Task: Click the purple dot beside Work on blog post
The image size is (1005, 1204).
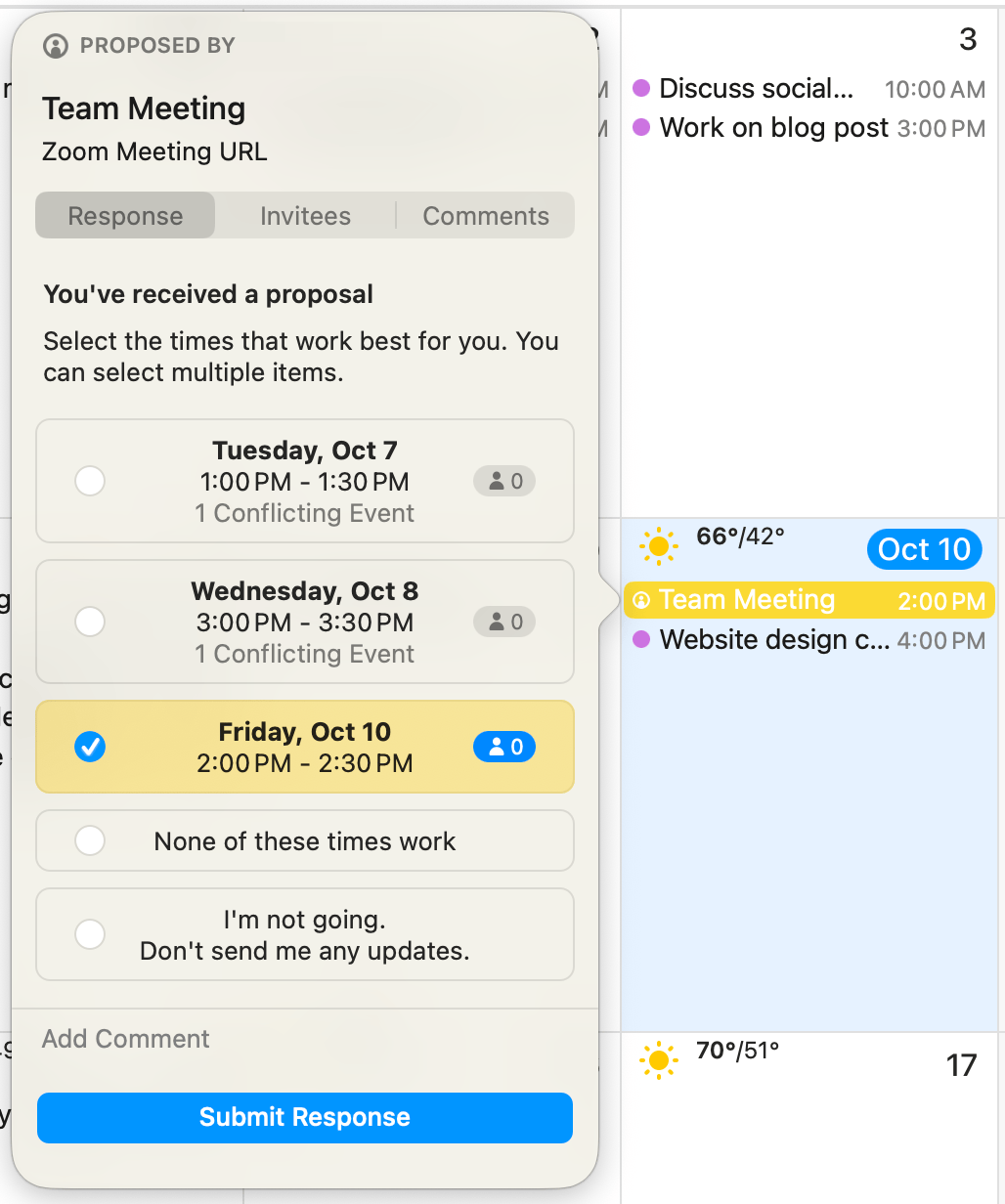Action: 641,128
